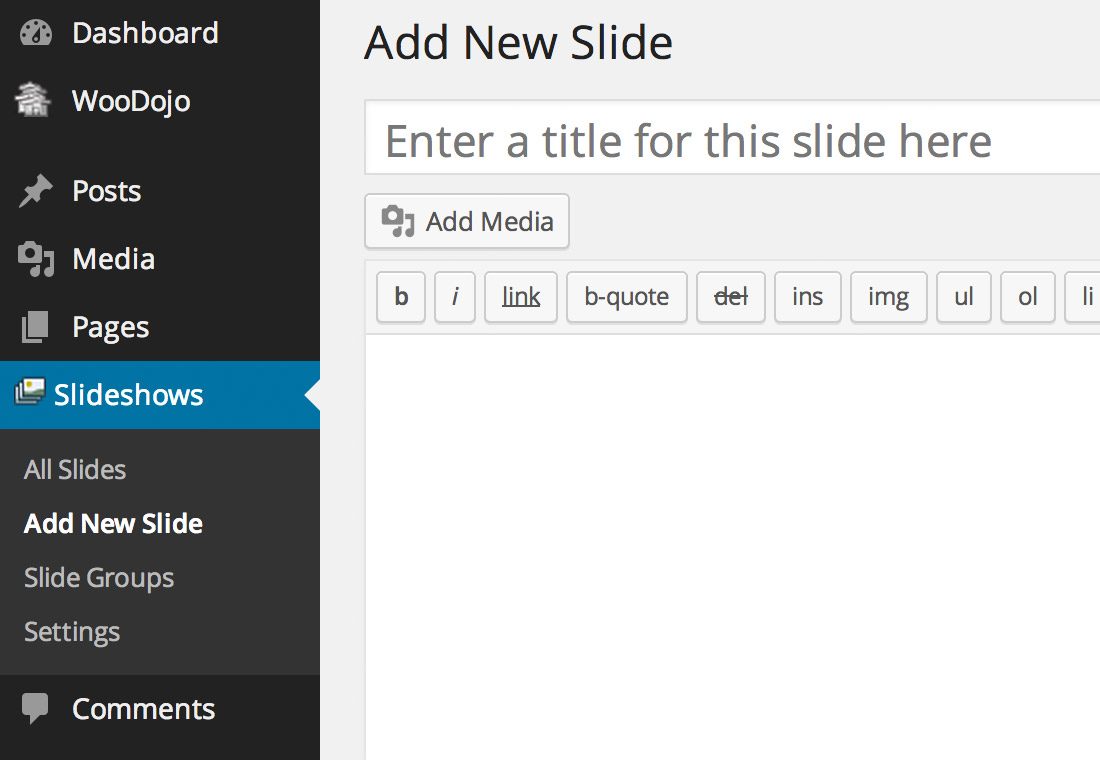Screen dimensions: 1100x760
Task: Click the camera icon on Add Media
Action: (x=397, y=220)
